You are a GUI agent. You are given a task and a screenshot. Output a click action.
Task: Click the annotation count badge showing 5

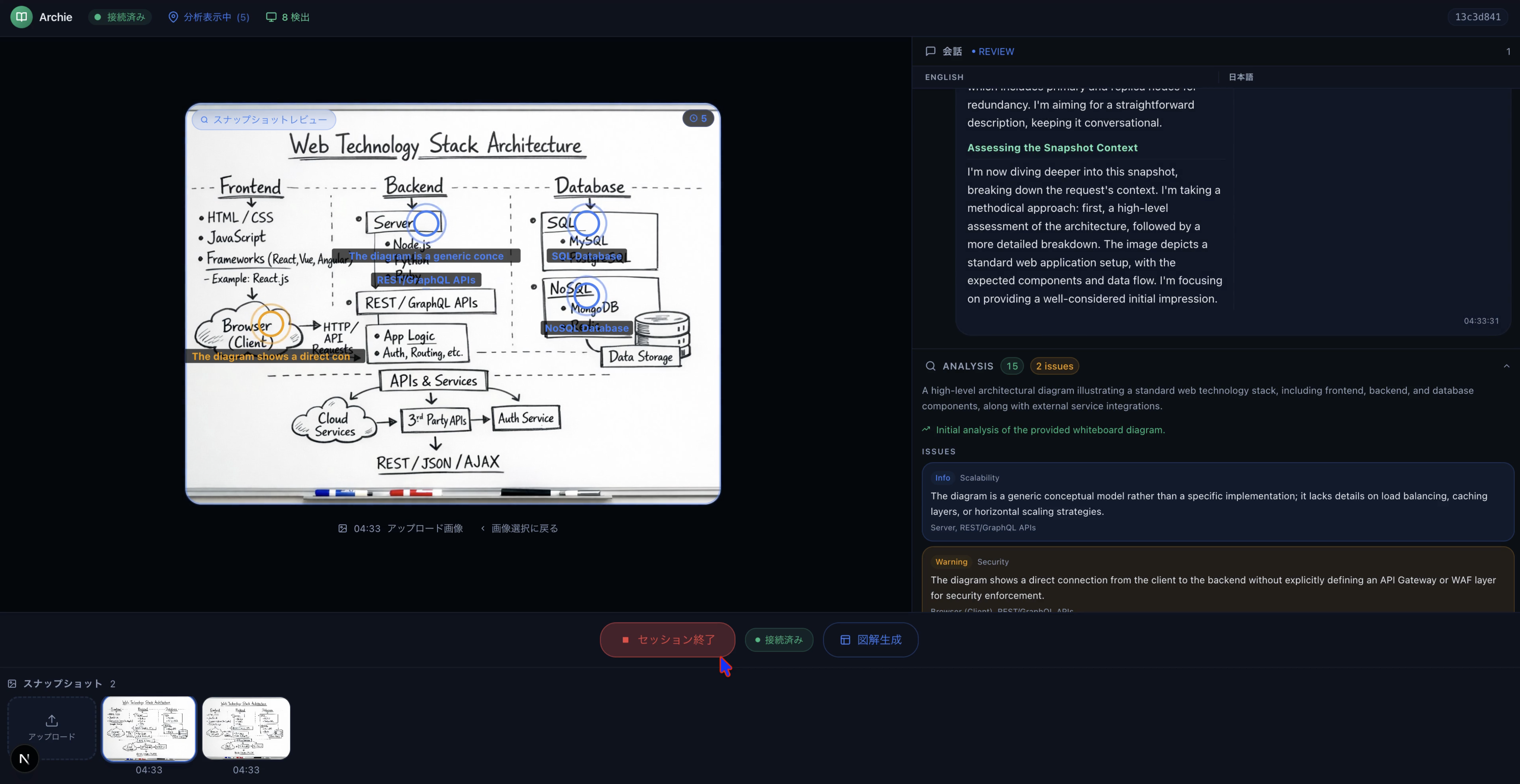click(x=698, y=119)
